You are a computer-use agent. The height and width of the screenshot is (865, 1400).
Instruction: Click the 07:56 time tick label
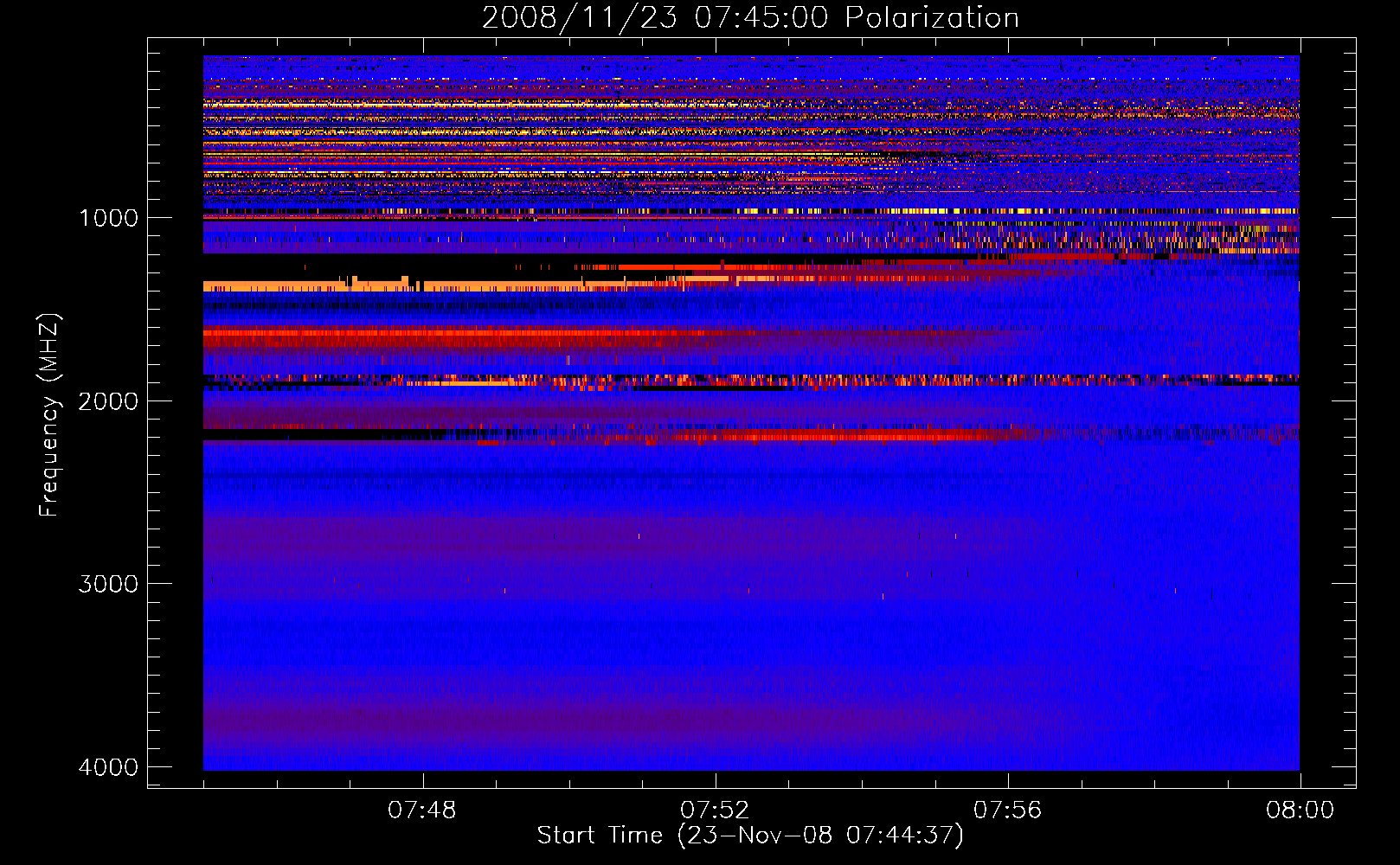pos(1007,811)
